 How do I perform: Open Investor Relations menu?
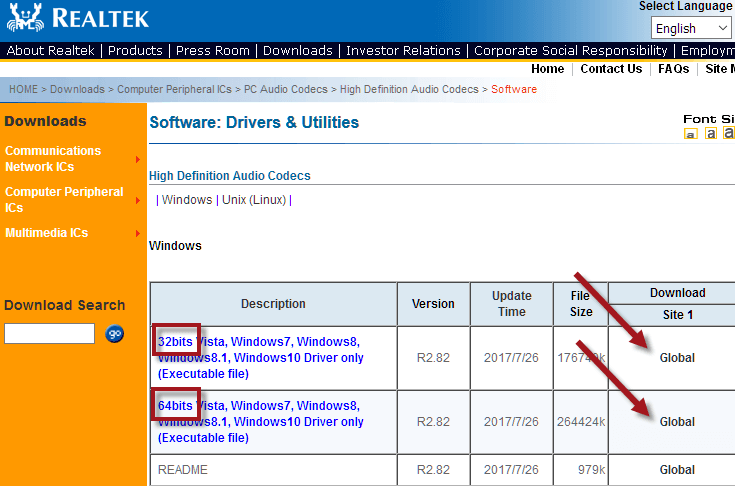pos(403,51)
